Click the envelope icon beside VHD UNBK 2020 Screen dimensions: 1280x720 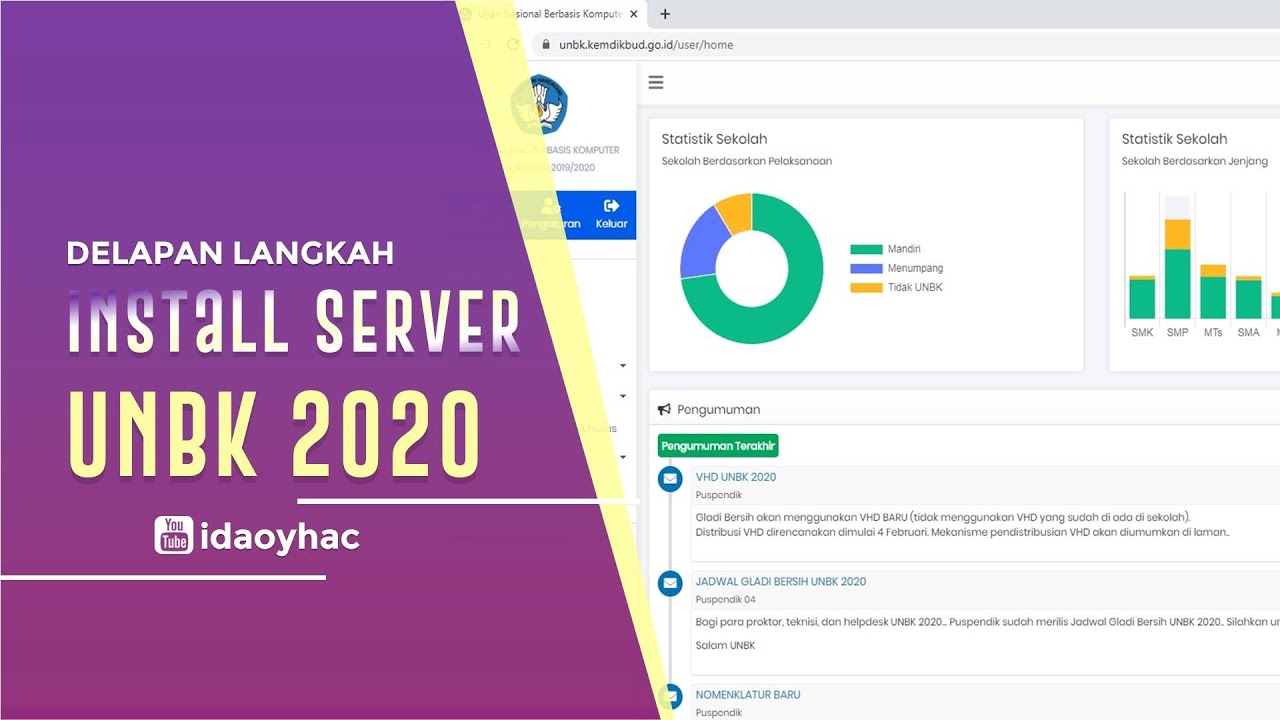[670, 479]
